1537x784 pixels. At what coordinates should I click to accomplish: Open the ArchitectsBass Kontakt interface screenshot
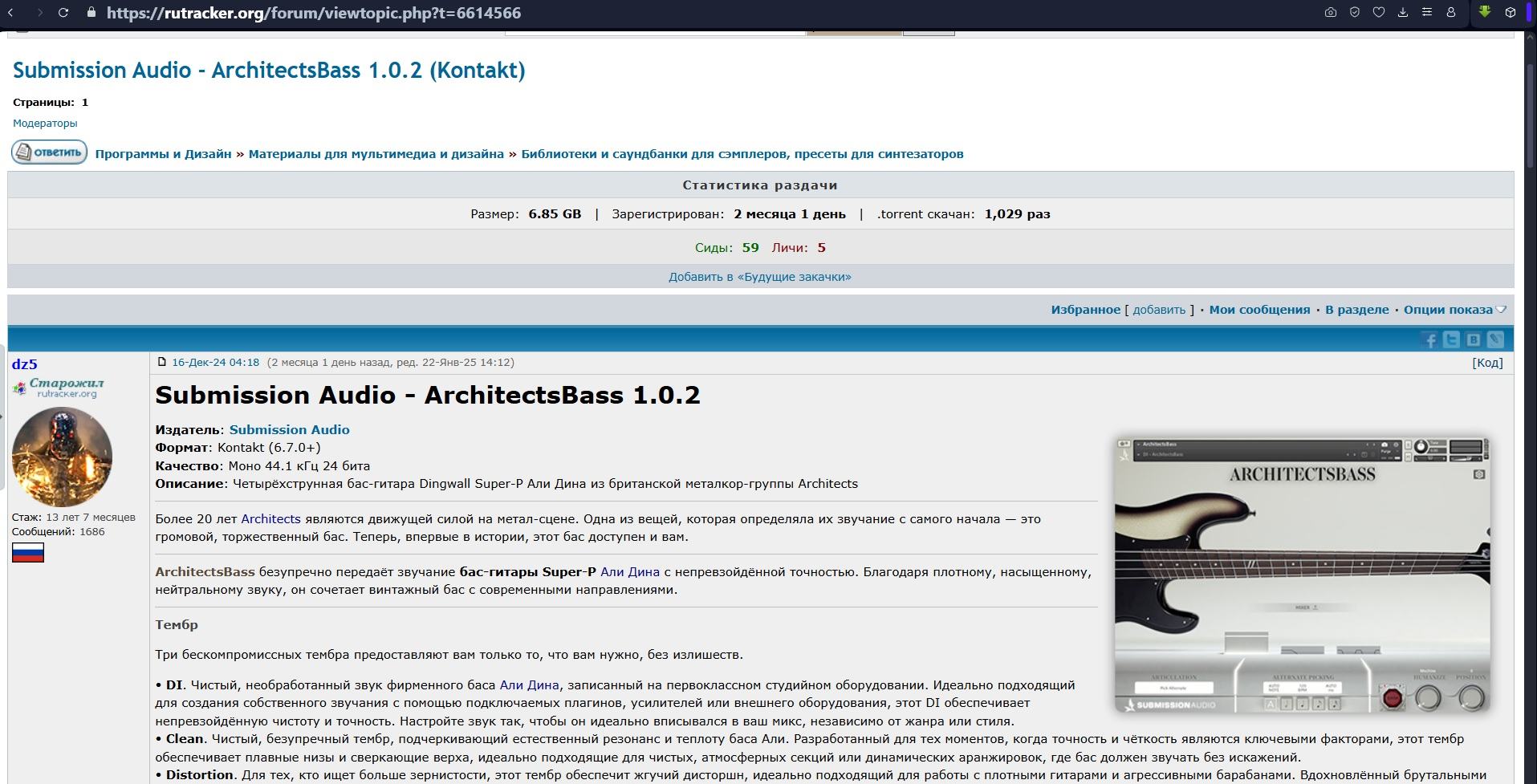pyautogui.click(x=1302, y=575)
